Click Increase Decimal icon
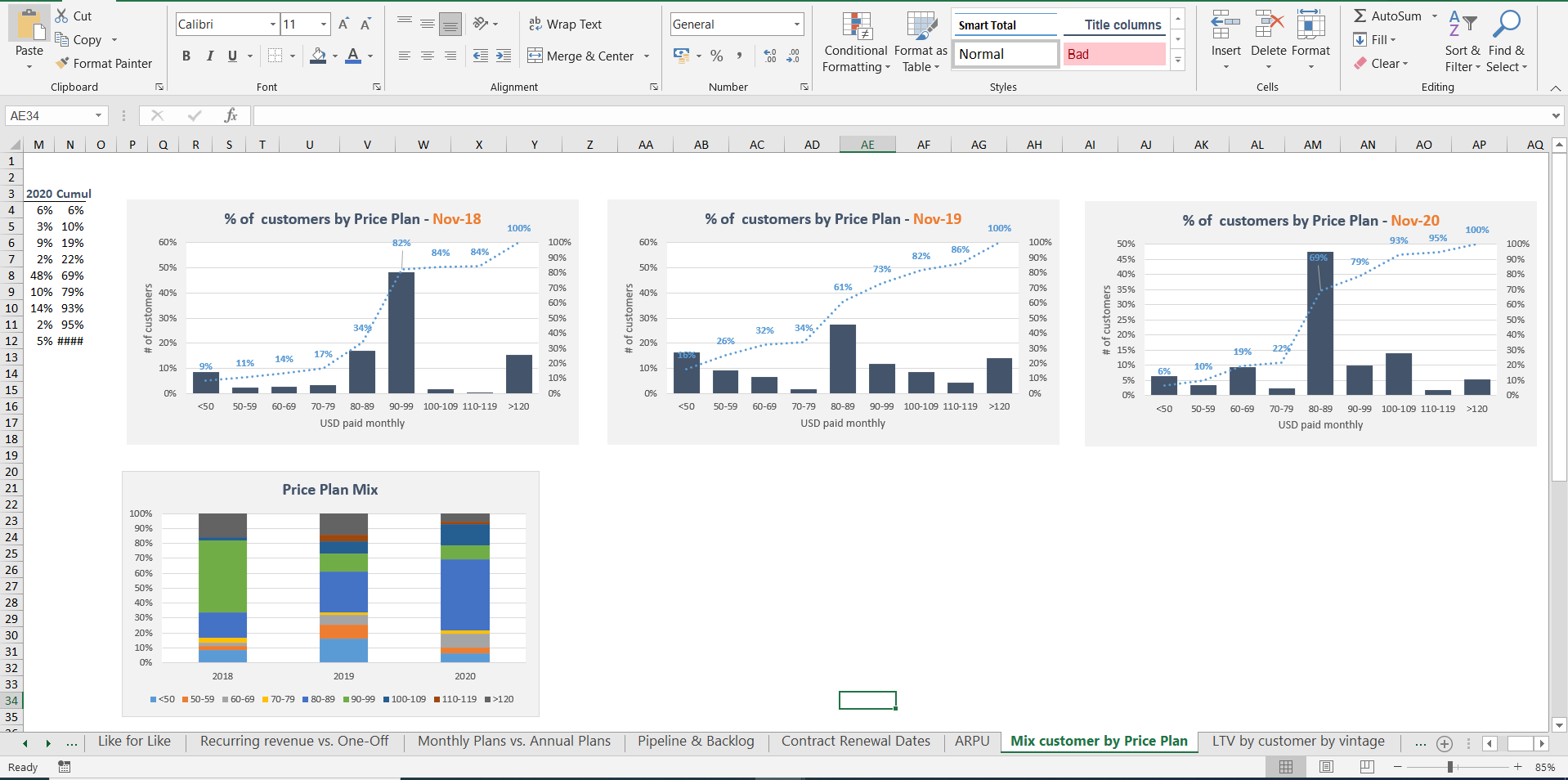Viewport: 1568px width, 780px height. [770, 56]
